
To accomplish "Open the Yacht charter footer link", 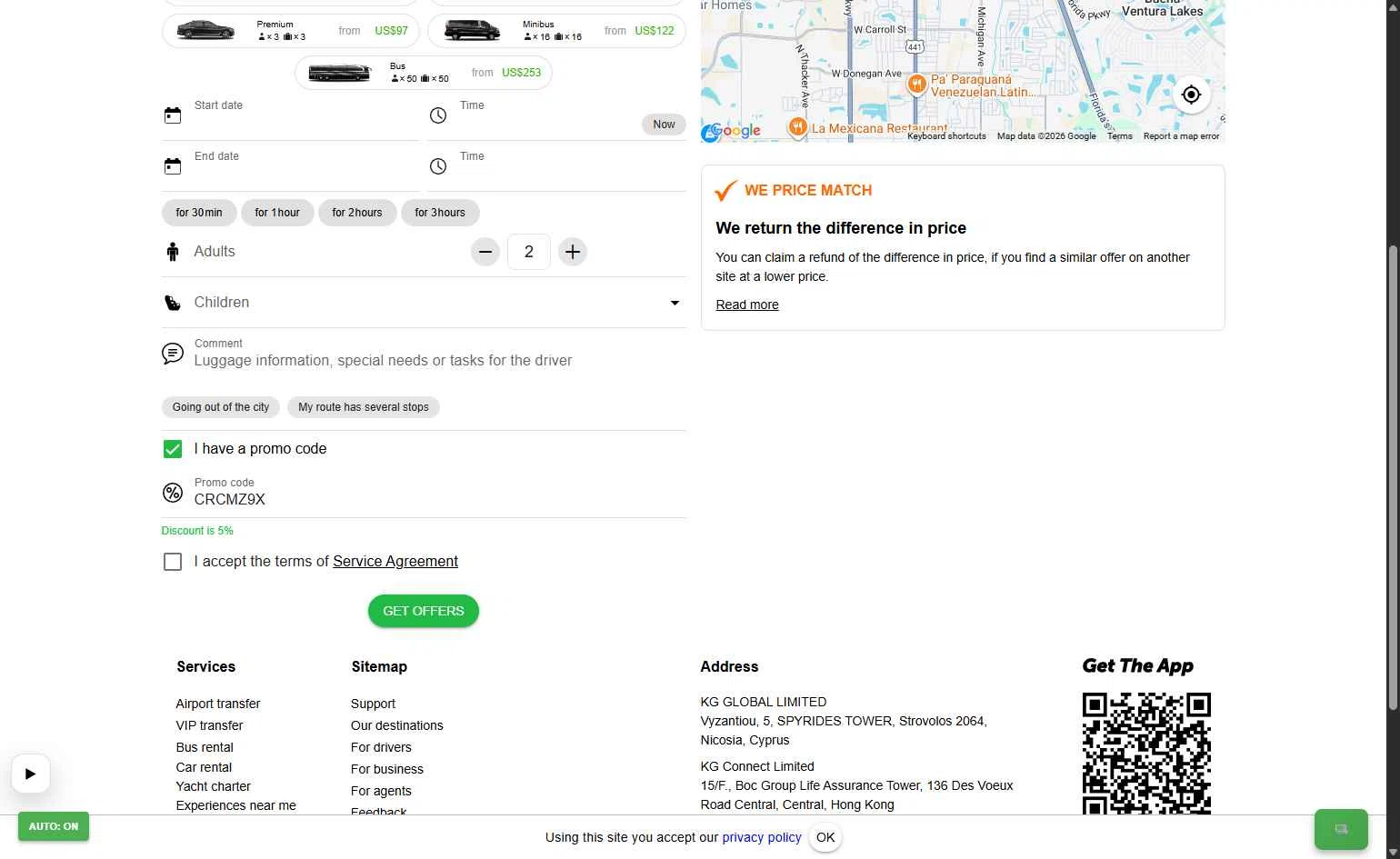I will click(213, 786).
